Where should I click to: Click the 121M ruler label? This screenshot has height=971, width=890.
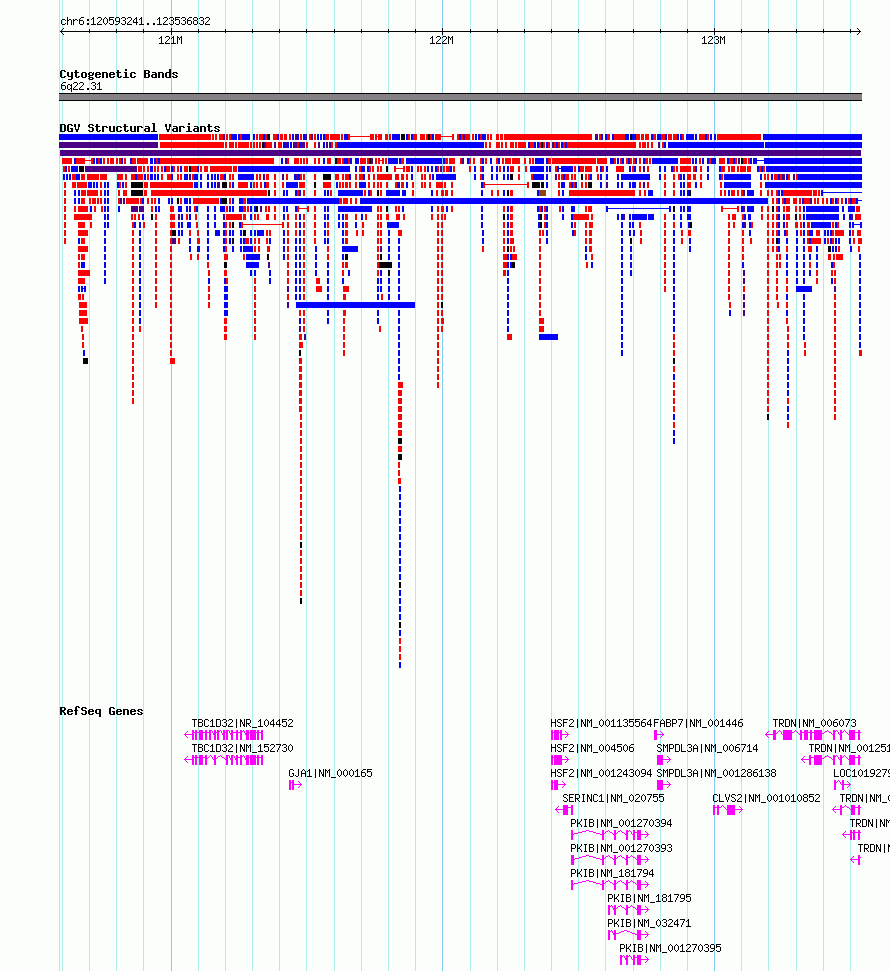(170, 40)
